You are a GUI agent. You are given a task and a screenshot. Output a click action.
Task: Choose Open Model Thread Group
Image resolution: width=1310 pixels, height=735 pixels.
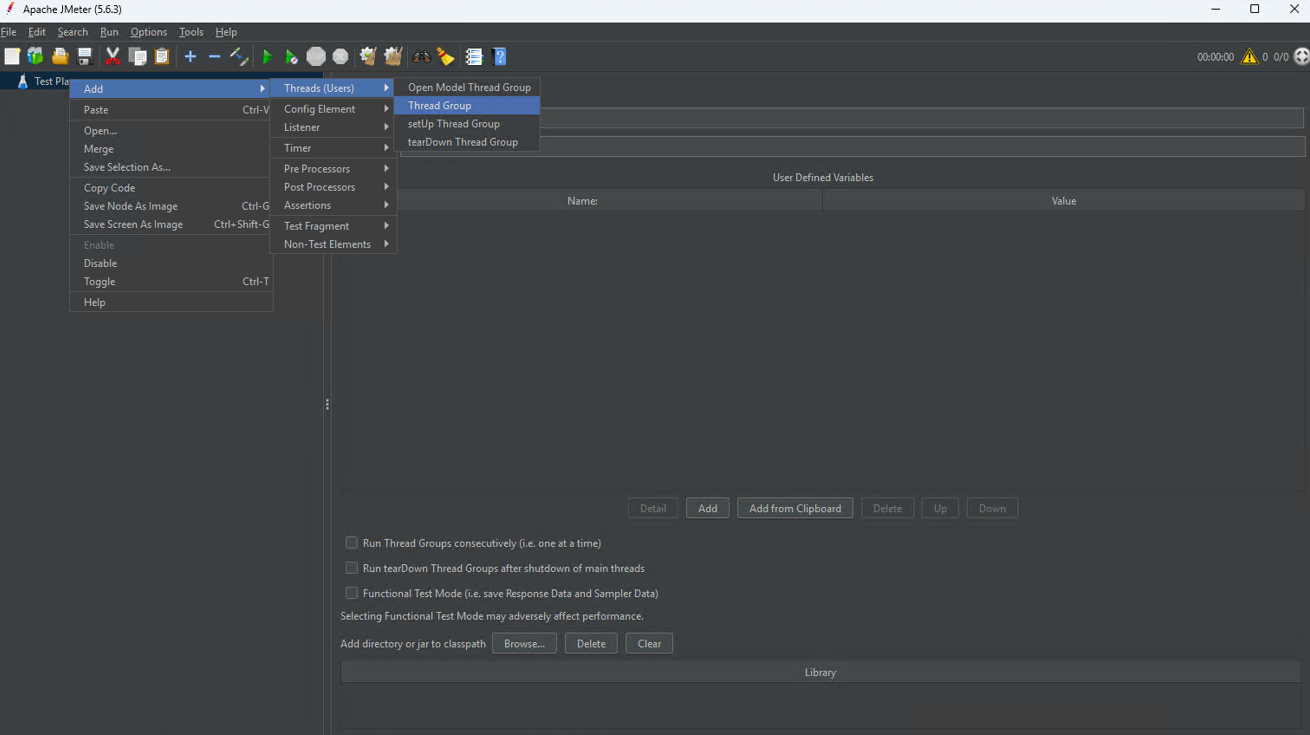tap(467, 87)
